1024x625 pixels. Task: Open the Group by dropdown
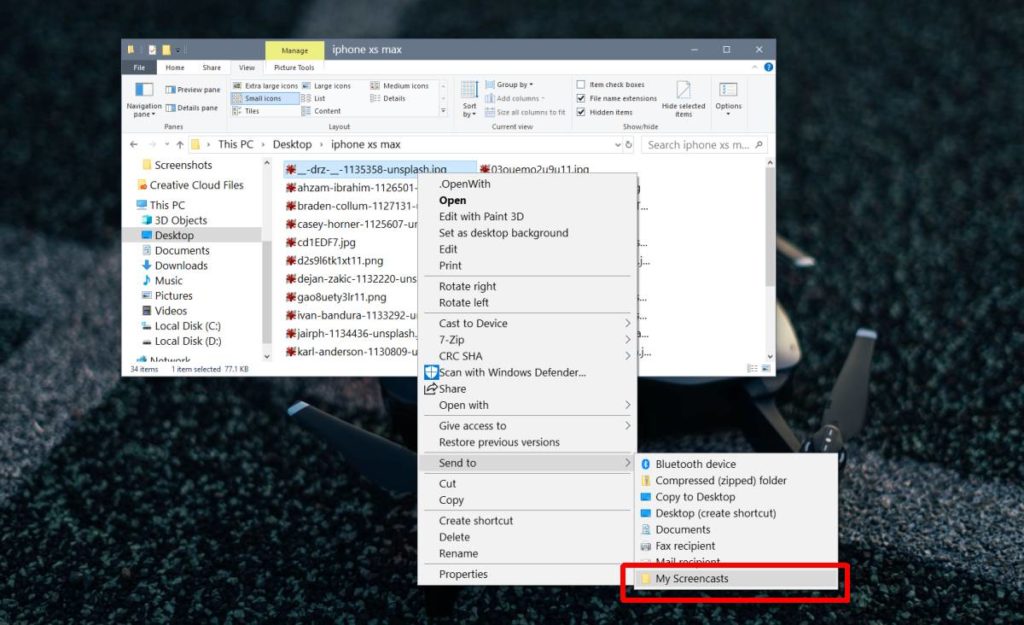pyautogui.click(x=514, y=84)
